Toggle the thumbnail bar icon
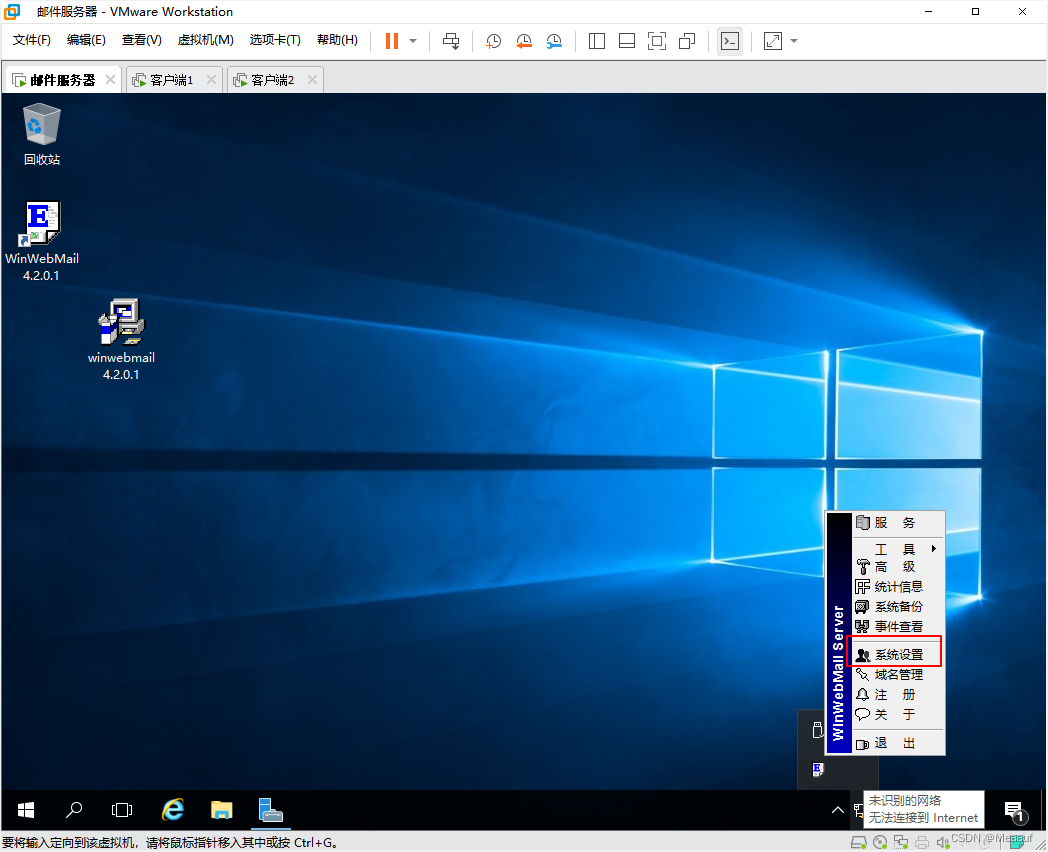The image size is (1048, 852). pyautogui.click(x=627, y=41)
